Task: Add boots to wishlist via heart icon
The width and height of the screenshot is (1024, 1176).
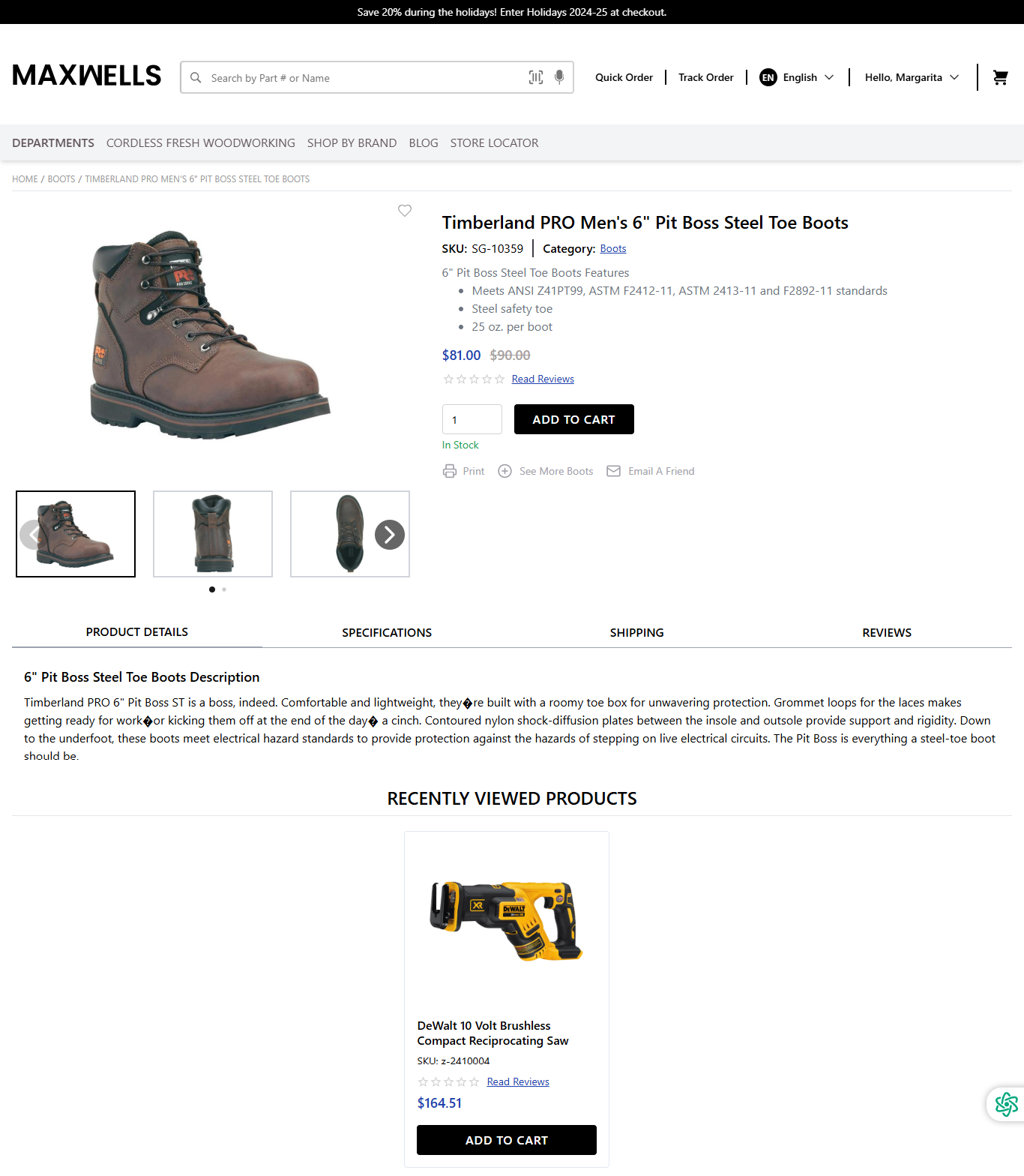Action: tap(405, 211)
